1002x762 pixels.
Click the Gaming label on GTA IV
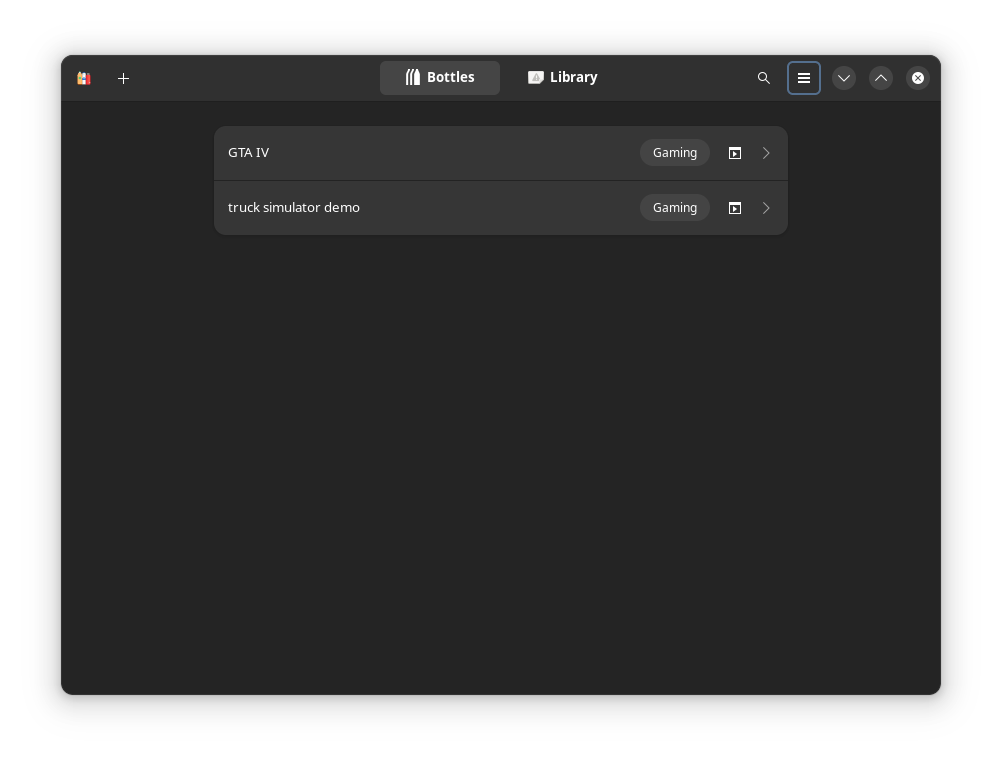click(x=675, y=153)
